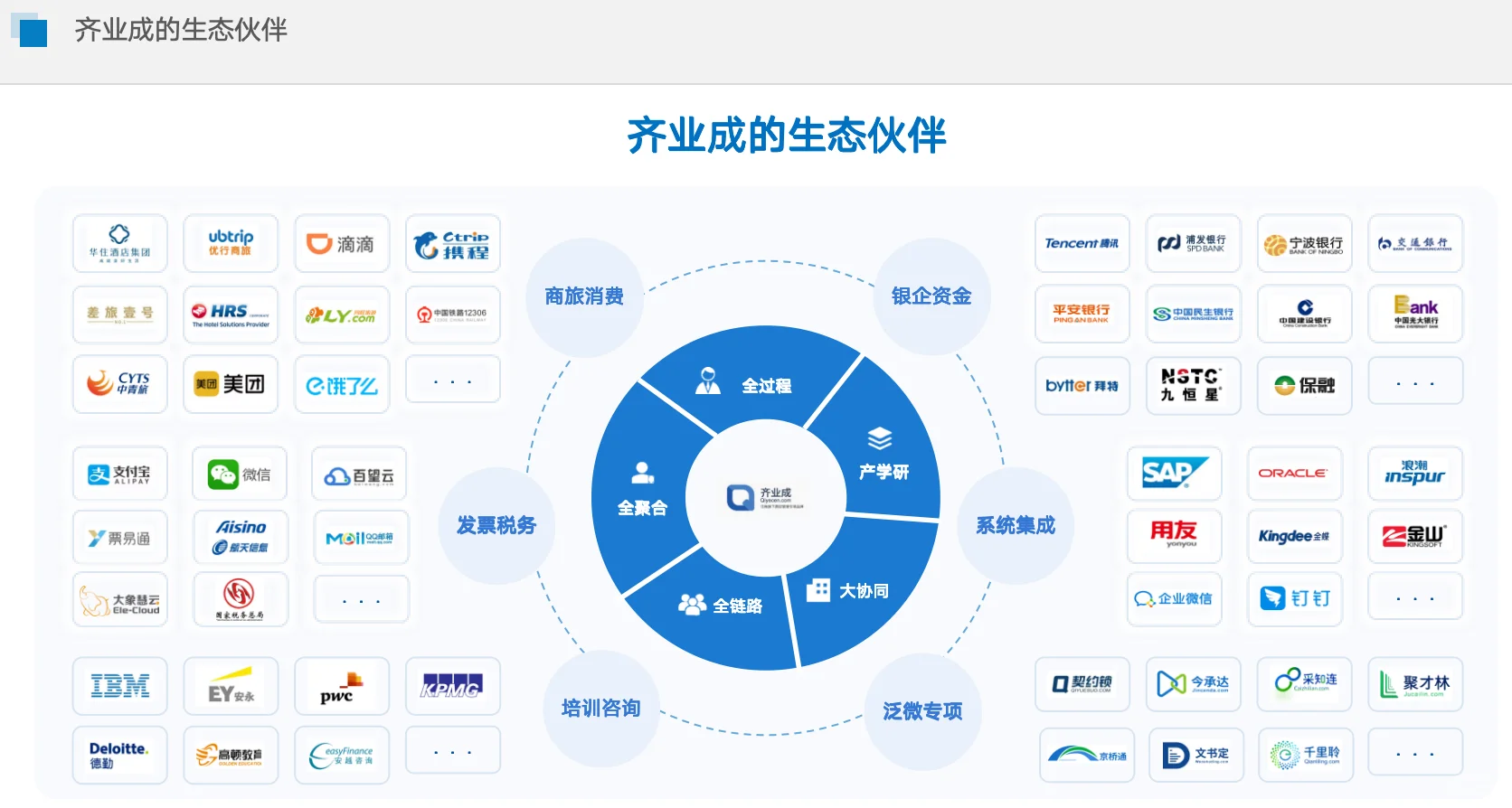Click the Mail QQ邮箱 logo

361,537
